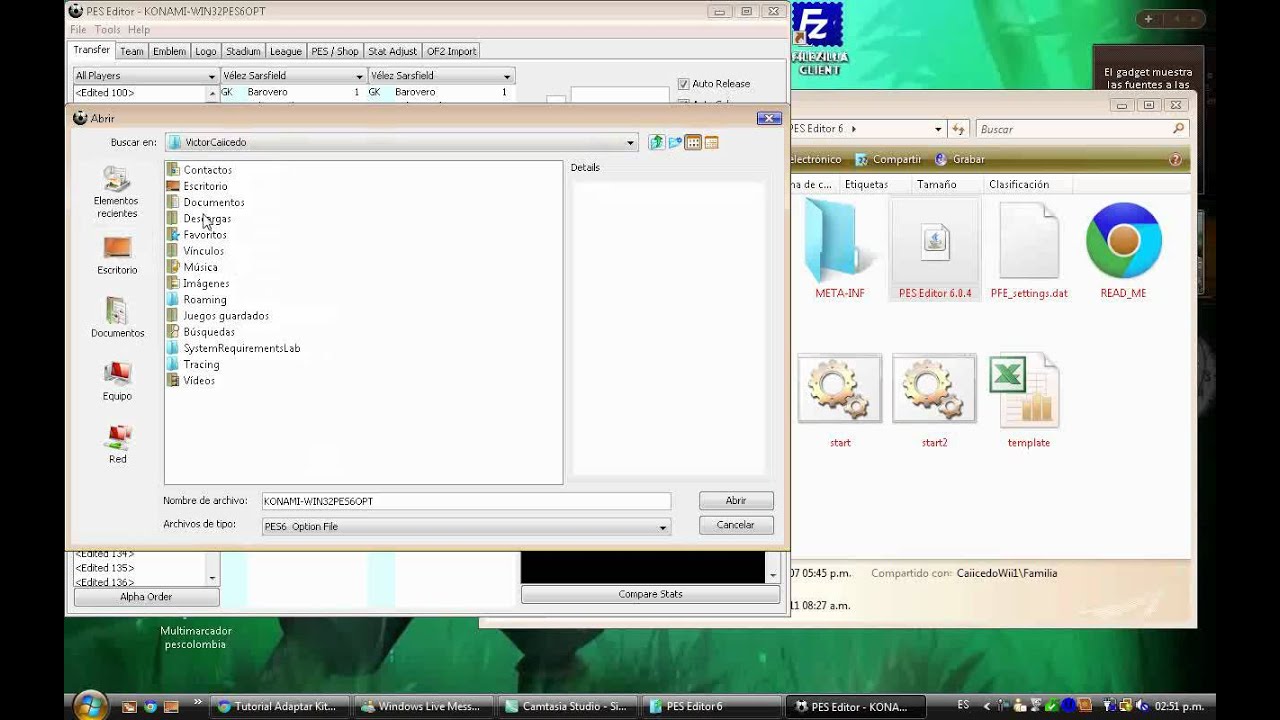Select the Vínculos folder
1280x720 pixels.
point(195,251)
